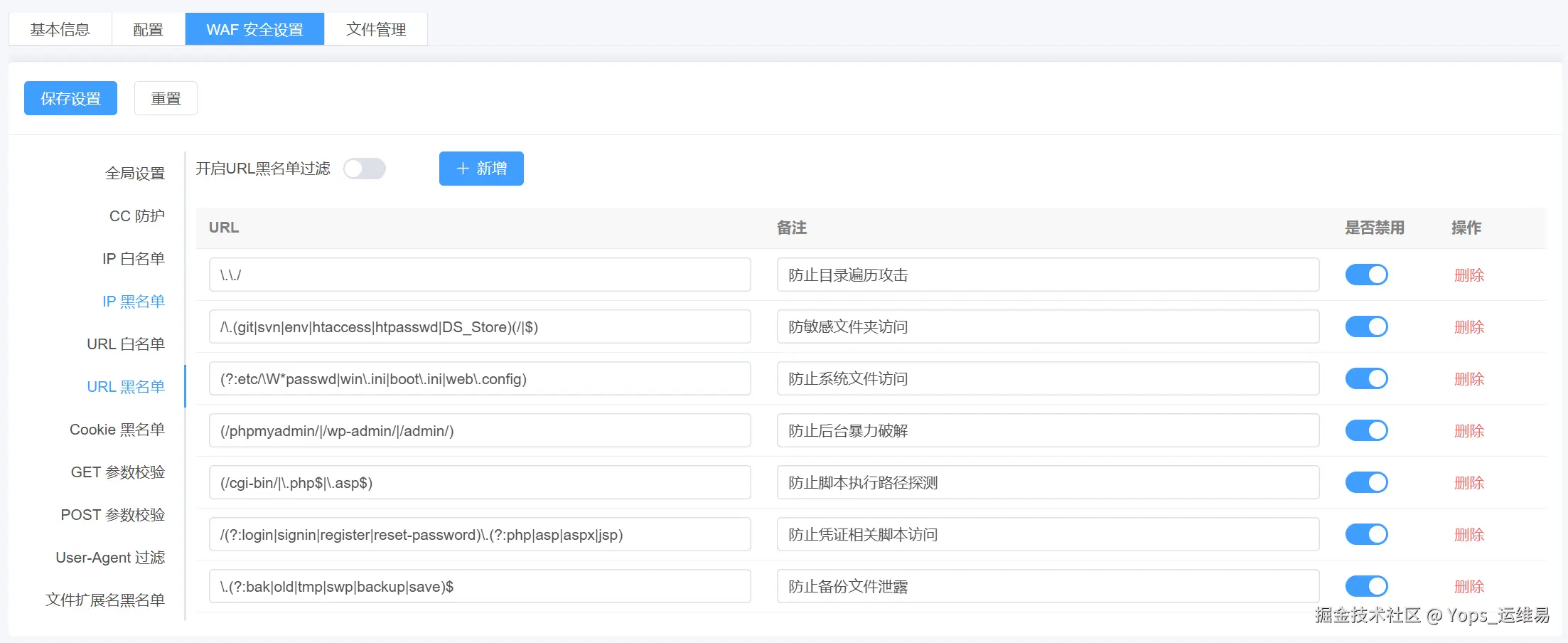Image resolution: width=1568 pixels, height=643 pixels.
Task: Click the 保存设置 button
Action: 70,98
